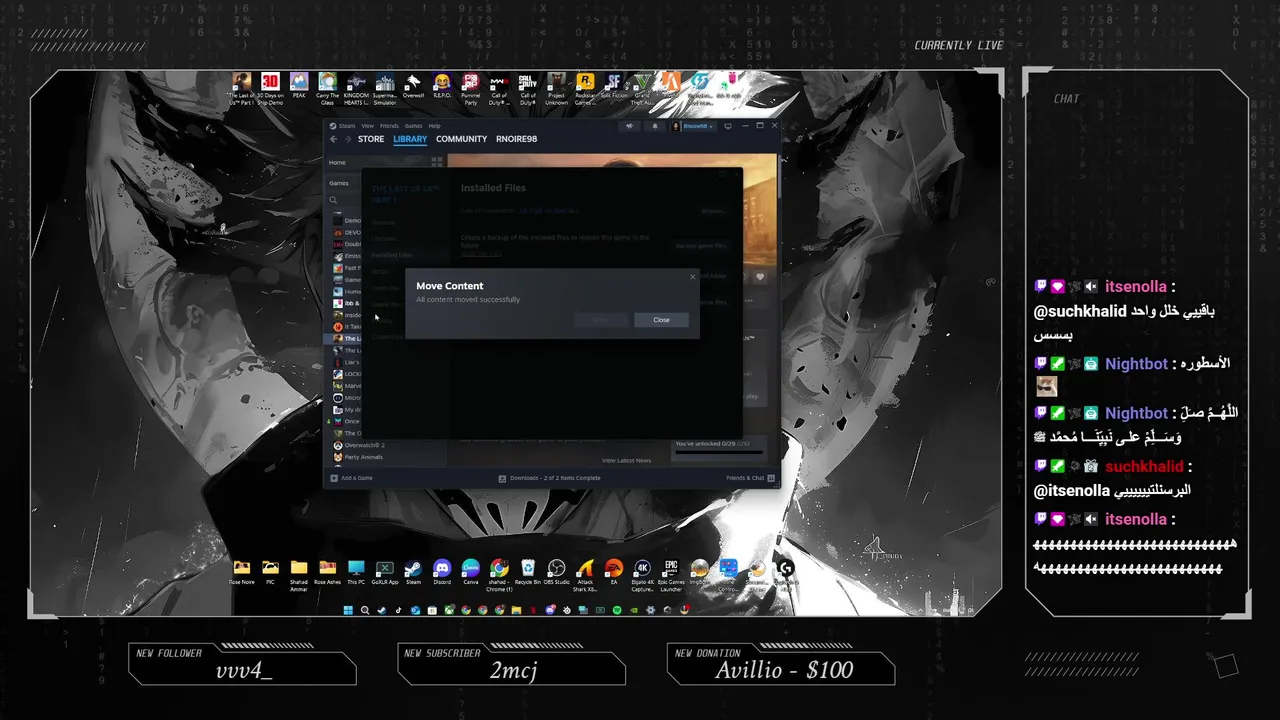Select Home in Steam library sidebar

(x=337, y=162)
